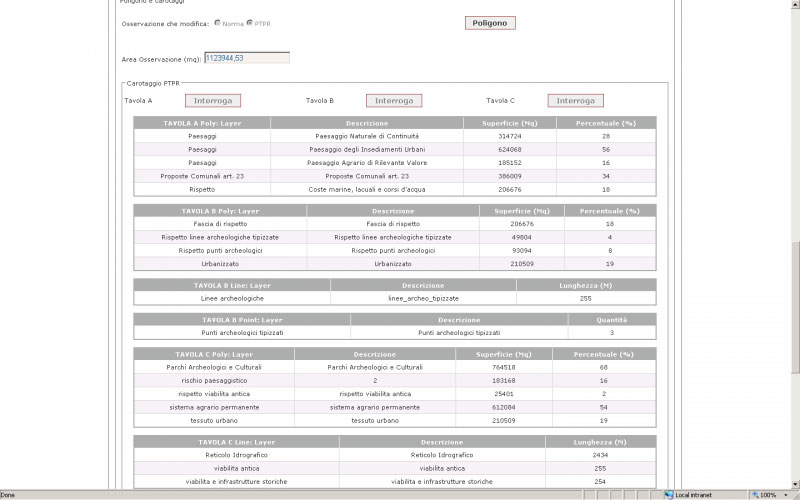Click the TAVOLA C Line: Layer header
The height and width of the screenshot is (500, 800).
[x=237, y=441]
